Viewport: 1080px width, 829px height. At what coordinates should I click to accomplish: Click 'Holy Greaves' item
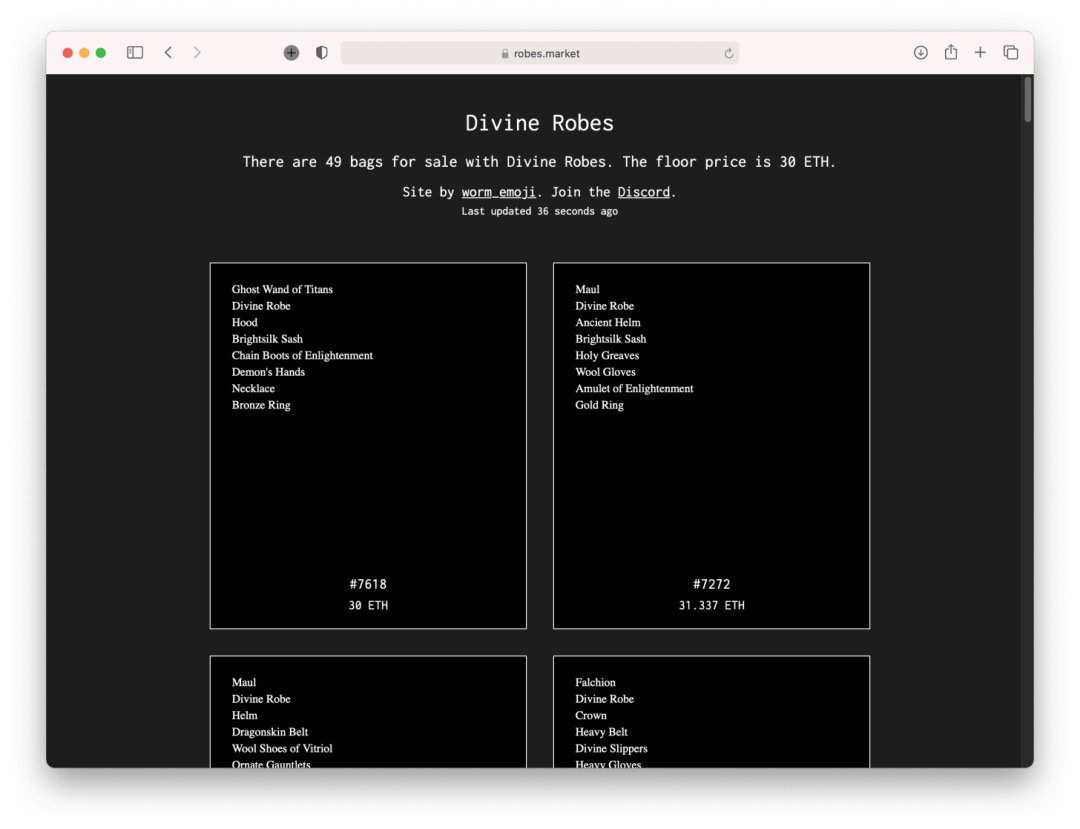click(607, 355)
